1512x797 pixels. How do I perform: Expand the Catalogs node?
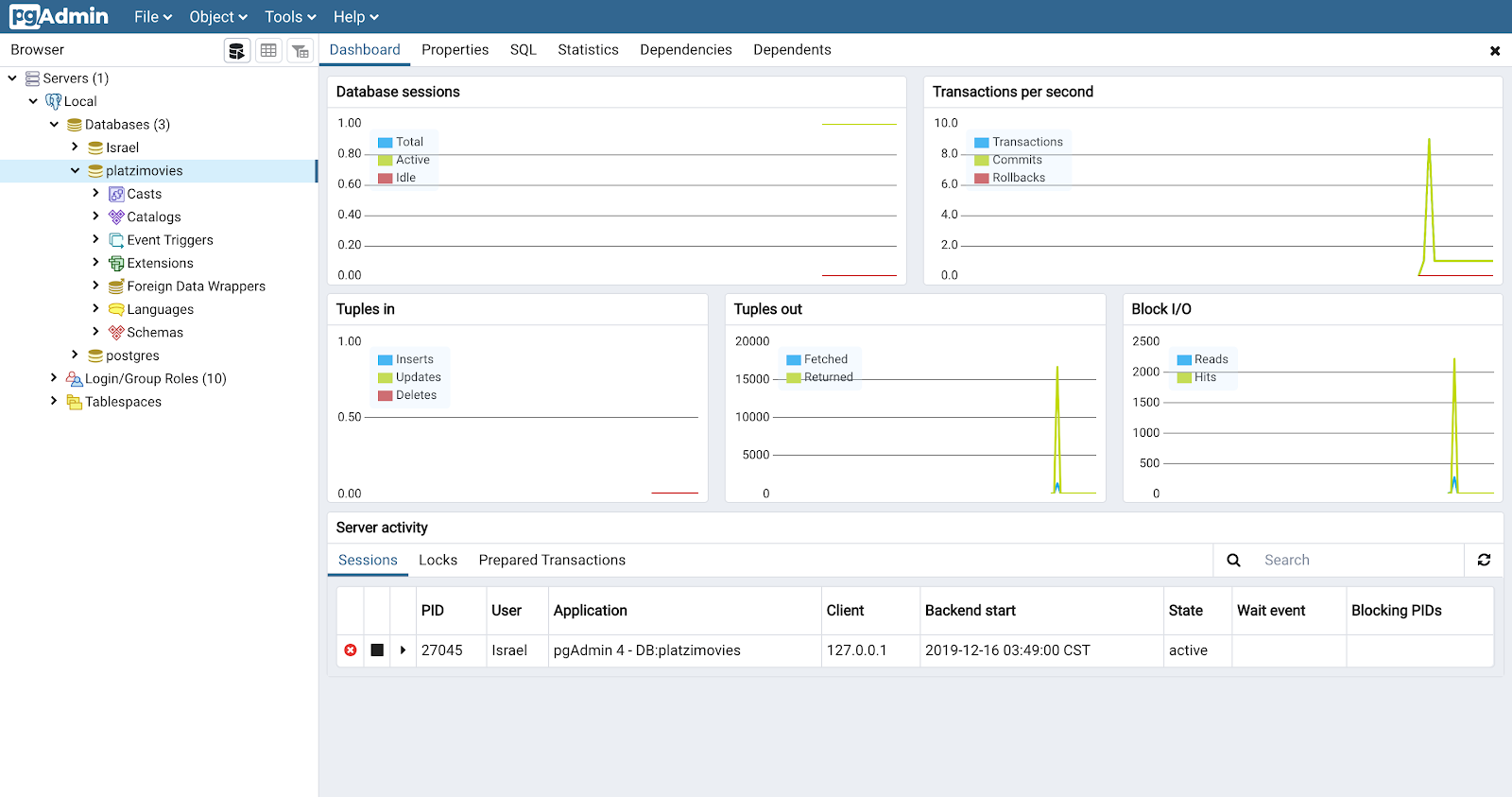[x=95, y=216]
